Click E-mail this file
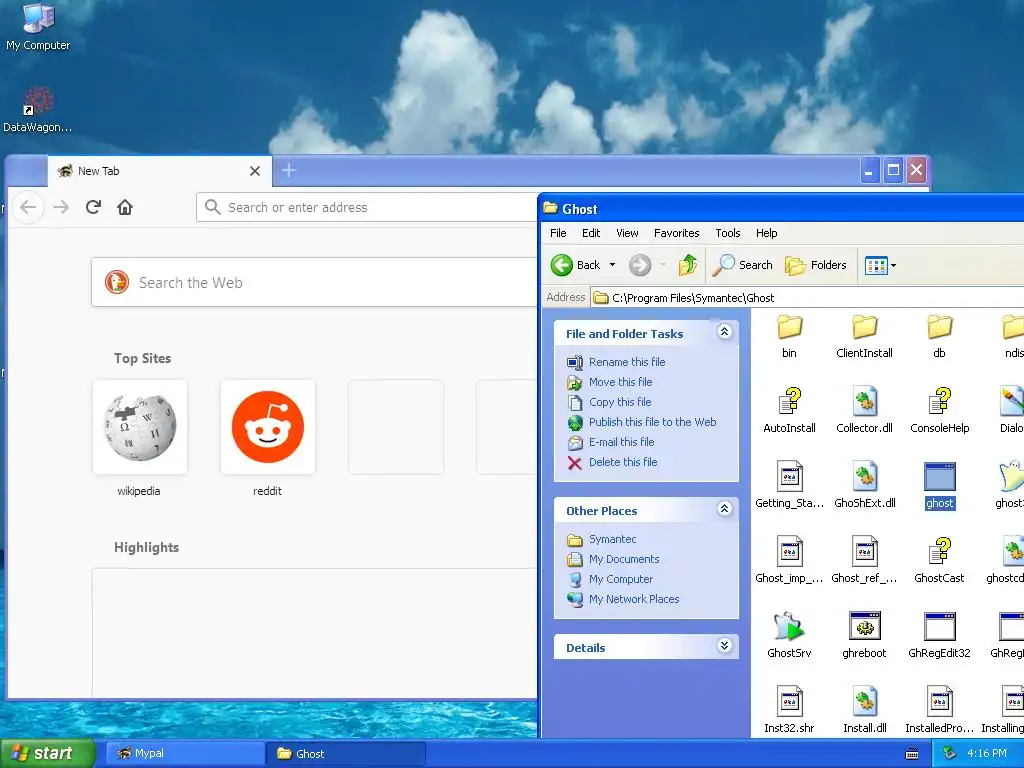The width and height of the screenshot is (1024, 768). pos(621,442)
